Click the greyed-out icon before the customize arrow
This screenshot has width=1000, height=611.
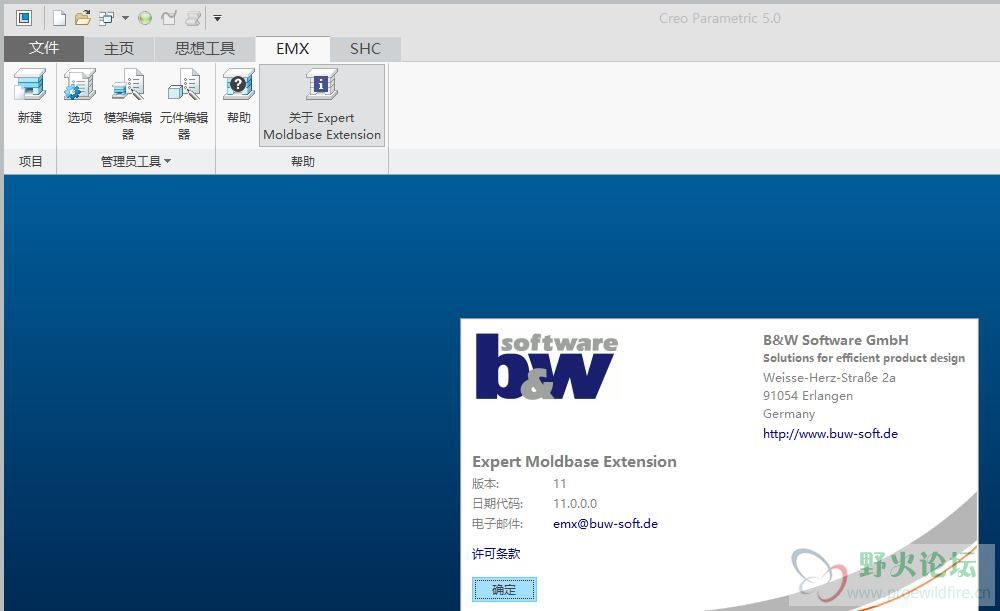[193, 18]
